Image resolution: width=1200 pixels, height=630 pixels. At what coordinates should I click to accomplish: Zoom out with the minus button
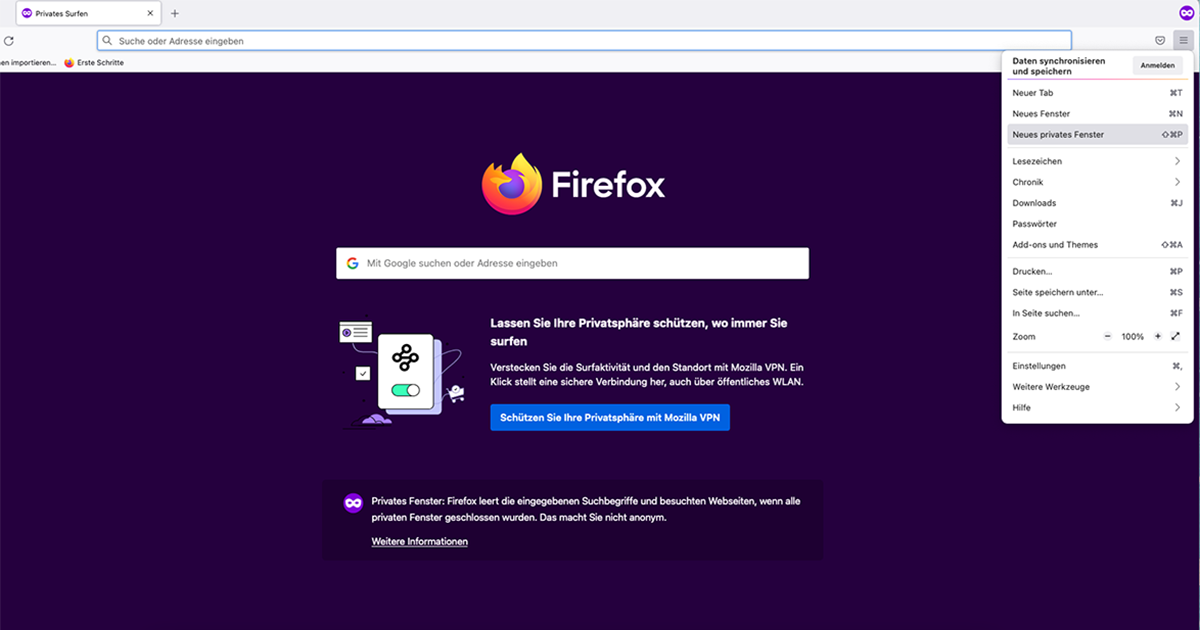[x=1107, y=337]
